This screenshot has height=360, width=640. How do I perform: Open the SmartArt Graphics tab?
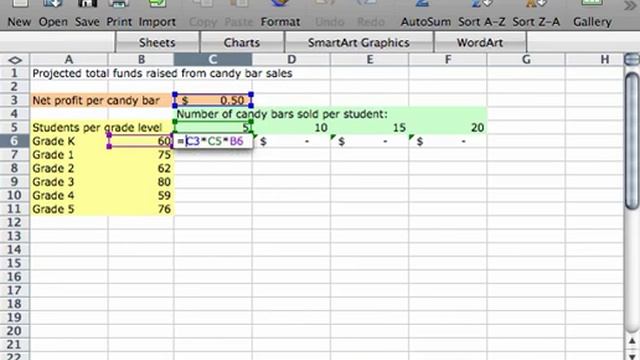(358, 42)
